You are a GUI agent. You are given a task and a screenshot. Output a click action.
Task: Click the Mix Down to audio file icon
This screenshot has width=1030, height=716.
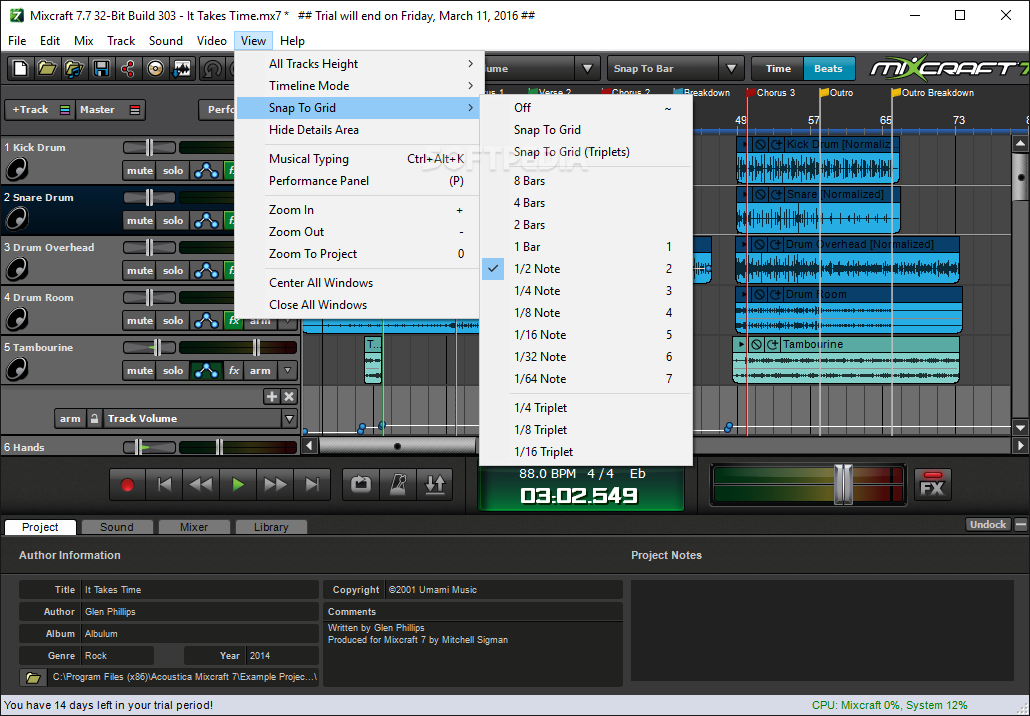pos(182,68)
